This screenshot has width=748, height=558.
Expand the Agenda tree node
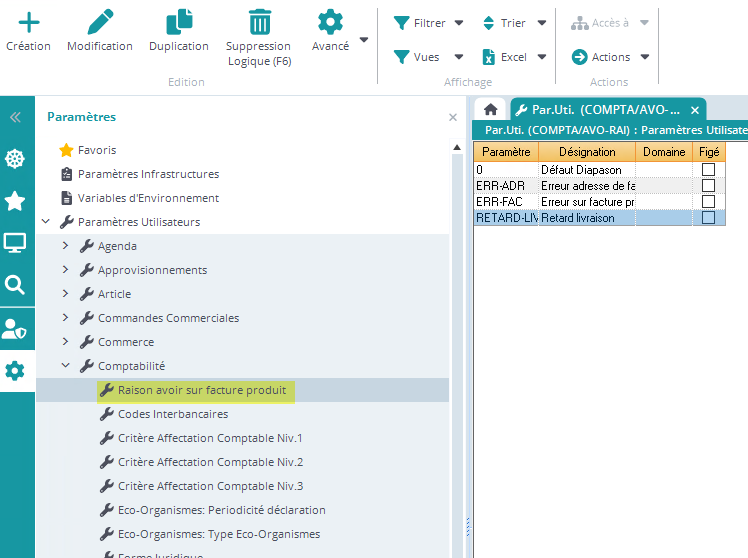click(x=66, y=246)
